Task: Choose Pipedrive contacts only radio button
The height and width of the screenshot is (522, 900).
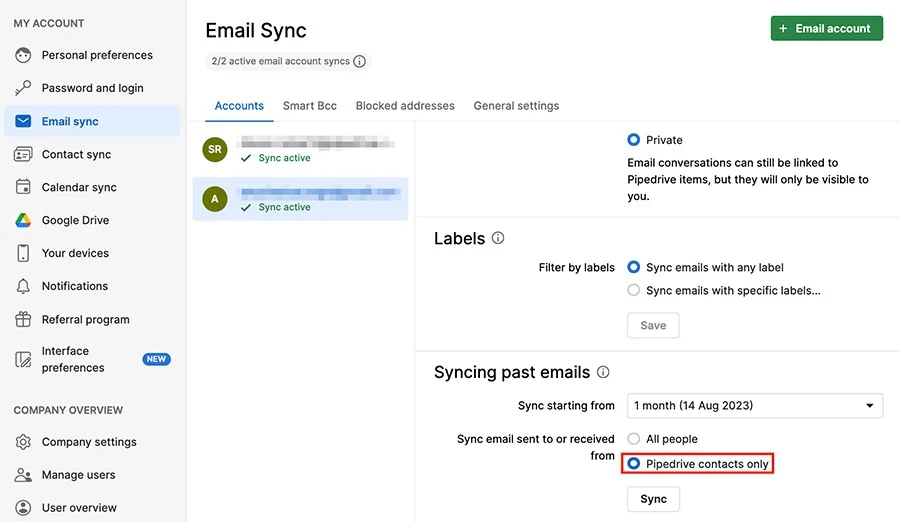Action: coord(633,463)
